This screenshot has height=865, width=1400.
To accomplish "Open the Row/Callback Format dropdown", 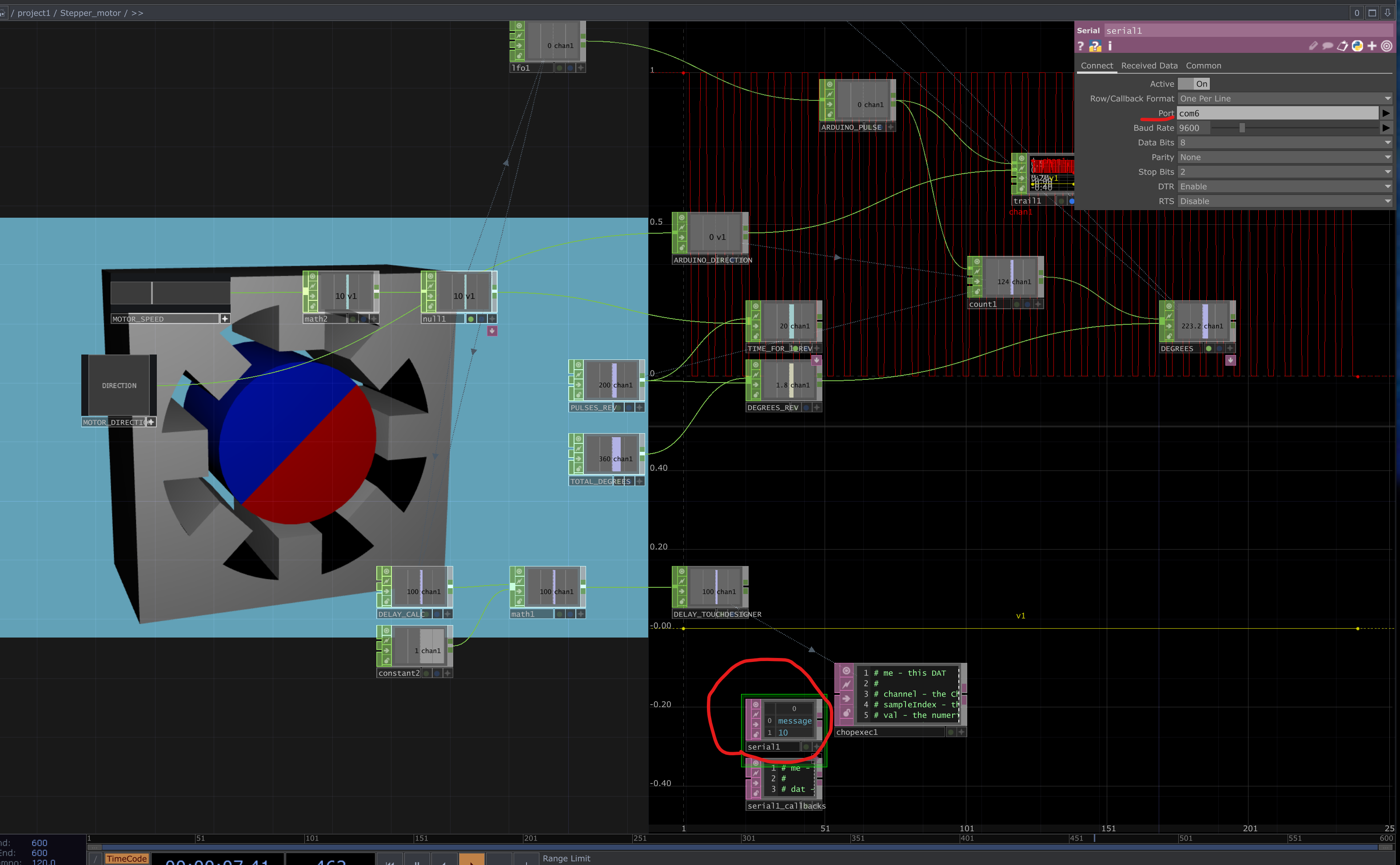I will click(1284, 98).
